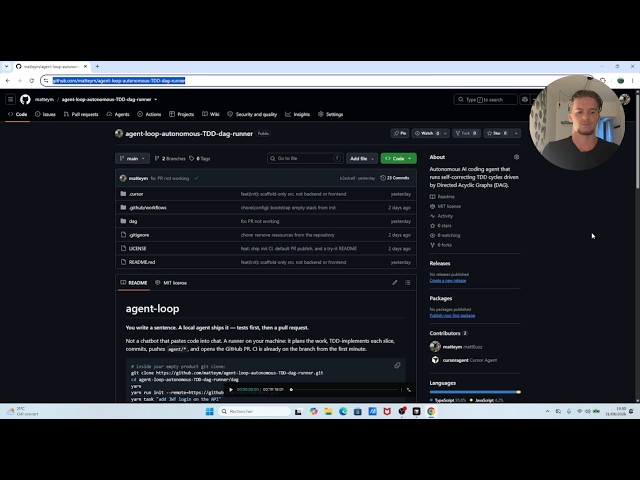Open the Actions tab
640x480 pixels.
(149, 114)
